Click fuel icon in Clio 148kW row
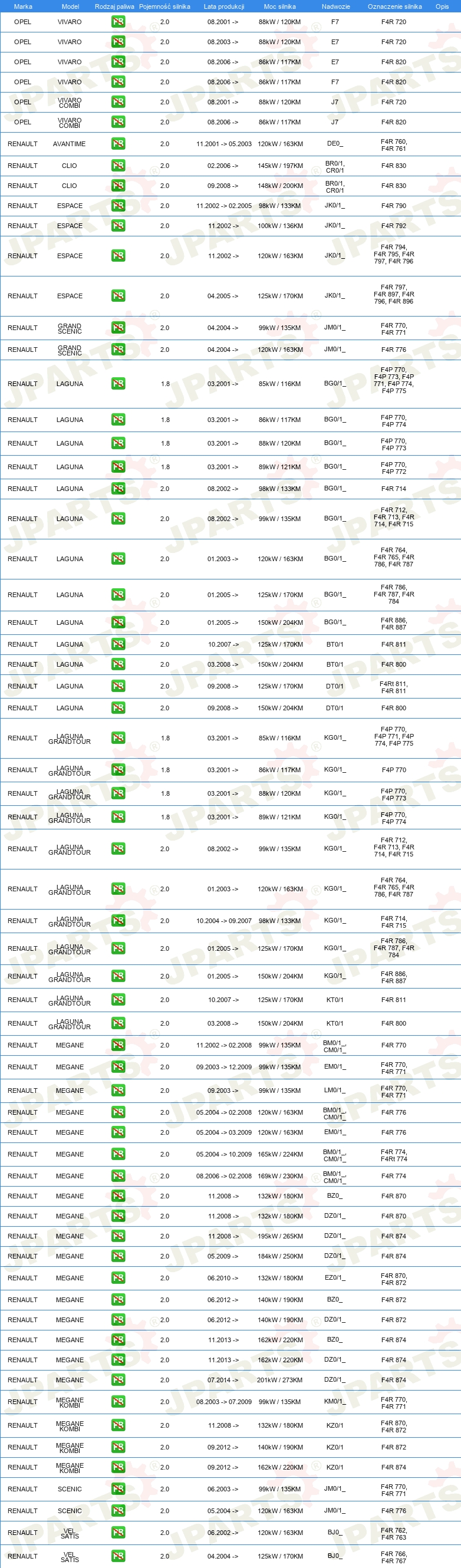The image size is (461, 1568). pos(118,186)
